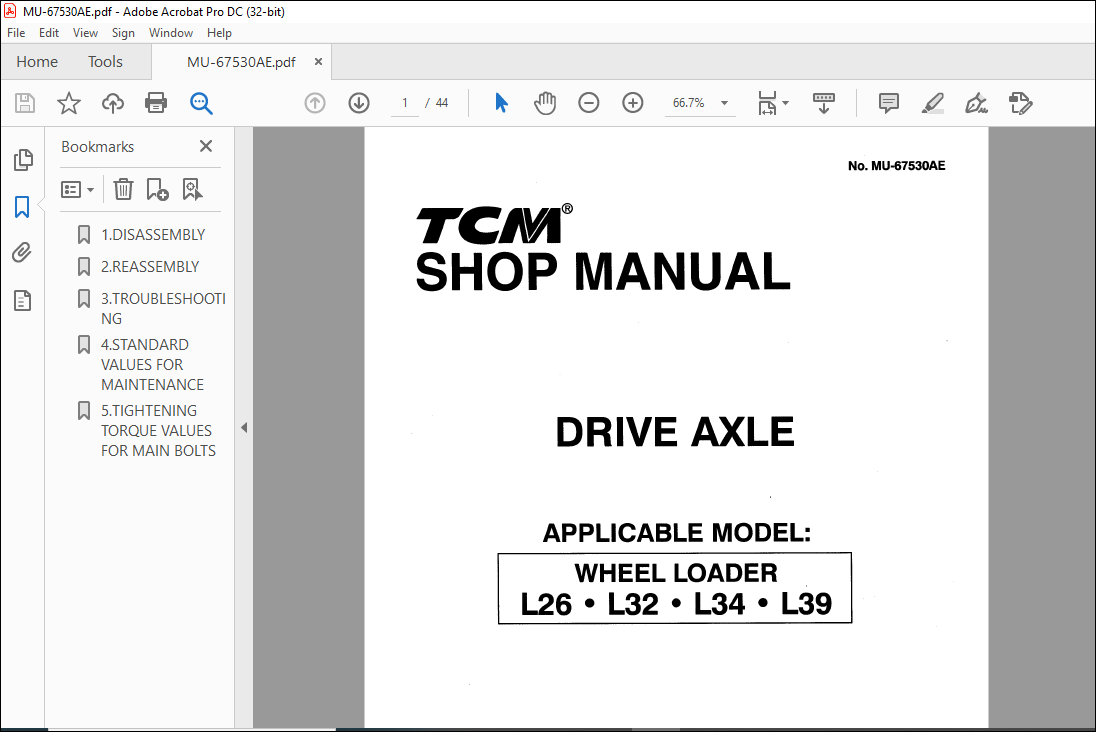
Task: Jump to 5.TIGHTENING TORQUE VALUES bookmark
Action: (157, 431)
